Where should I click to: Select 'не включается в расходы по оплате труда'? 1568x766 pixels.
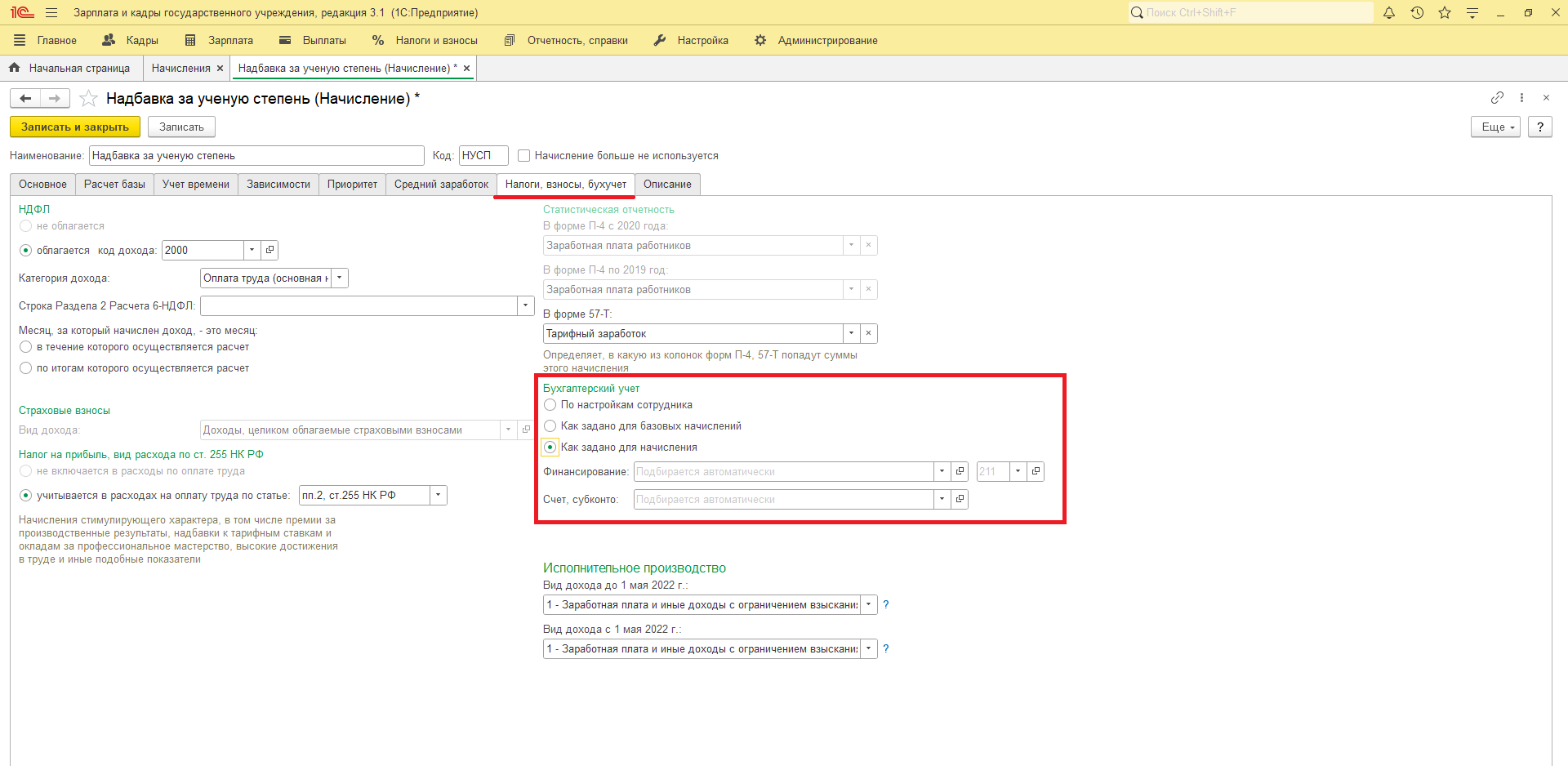point(25,471)
